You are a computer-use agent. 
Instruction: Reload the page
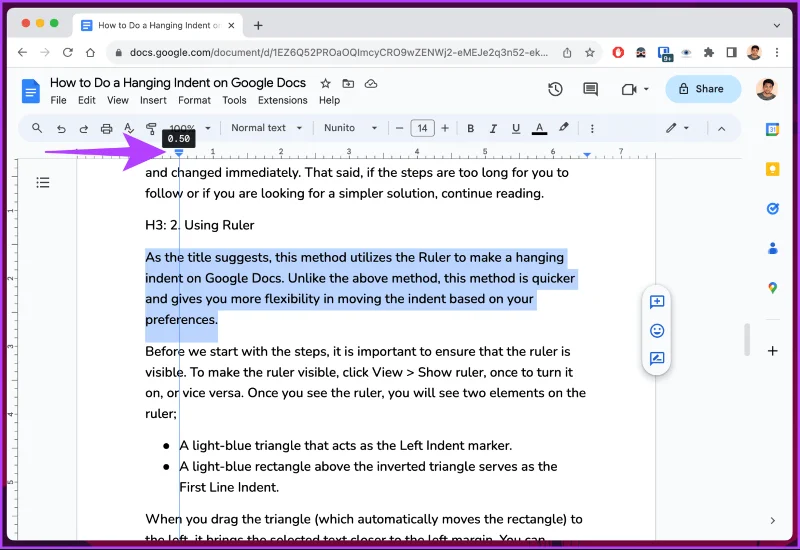tap(67, 52)
